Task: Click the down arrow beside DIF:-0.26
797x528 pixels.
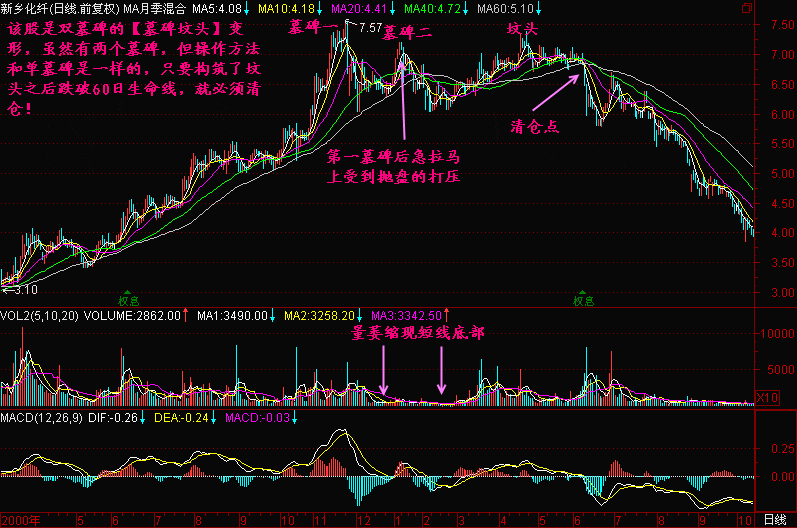Action: [145, 417]
